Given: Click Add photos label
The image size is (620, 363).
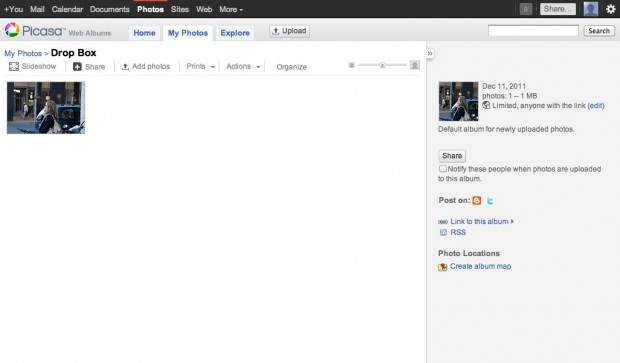Looking at the screenshot, I should coord(151,66).
